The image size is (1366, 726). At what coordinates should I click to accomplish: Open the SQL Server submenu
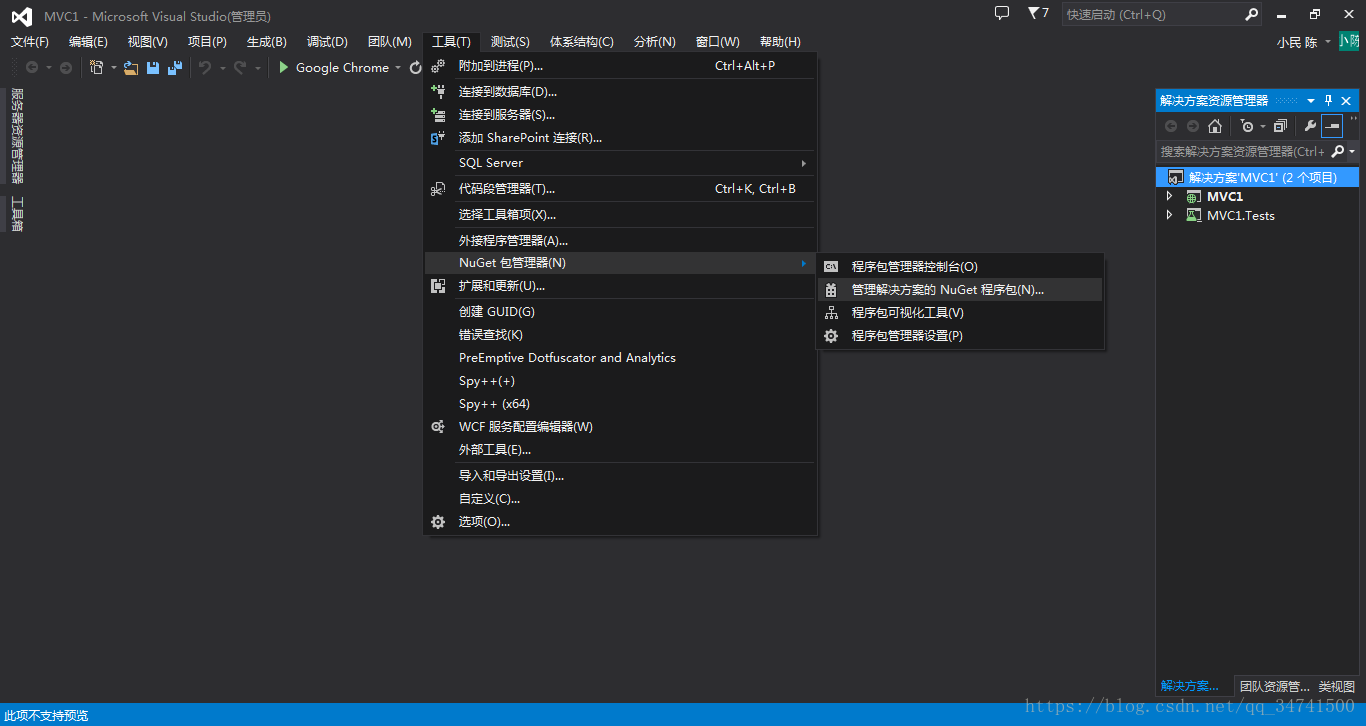[x=621, y=163]
